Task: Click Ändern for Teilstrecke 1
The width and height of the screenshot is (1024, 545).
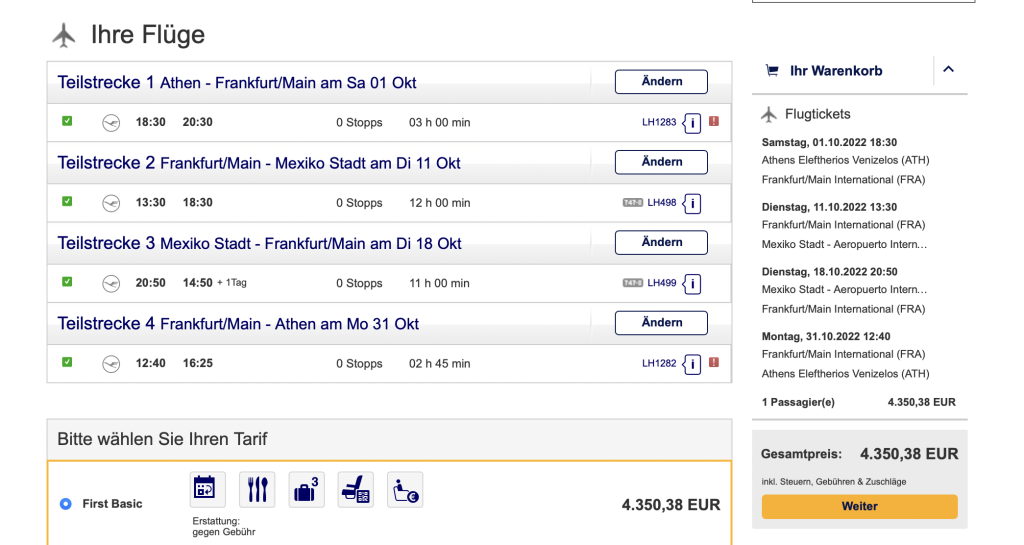Action: 661,82
